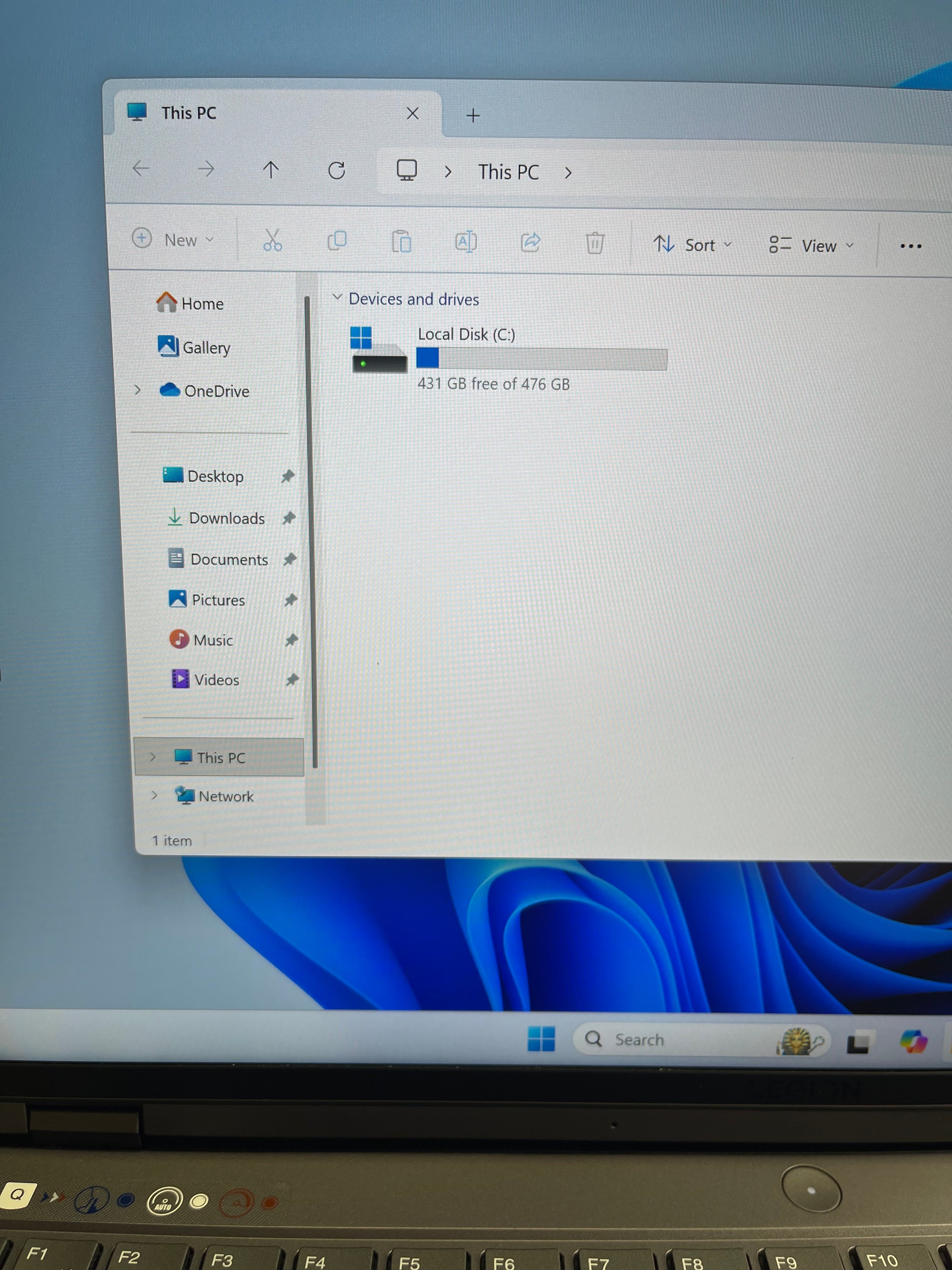Go back with the left arrow

point(141,168)
